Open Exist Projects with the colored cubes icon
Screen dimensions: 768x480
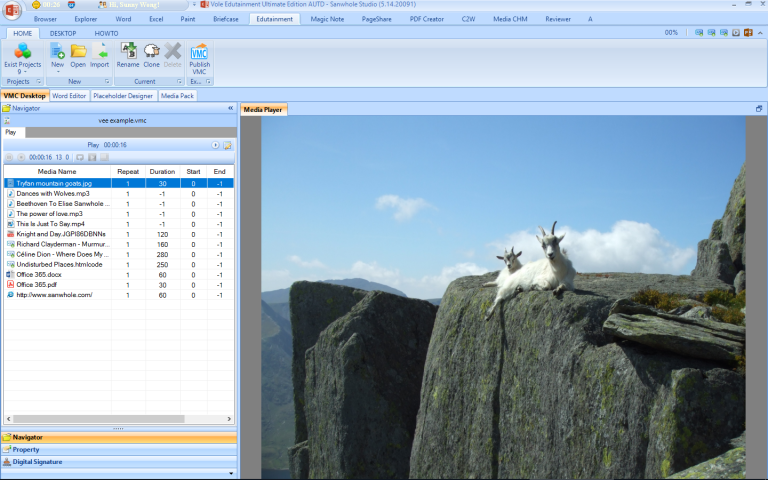point(23,51)
